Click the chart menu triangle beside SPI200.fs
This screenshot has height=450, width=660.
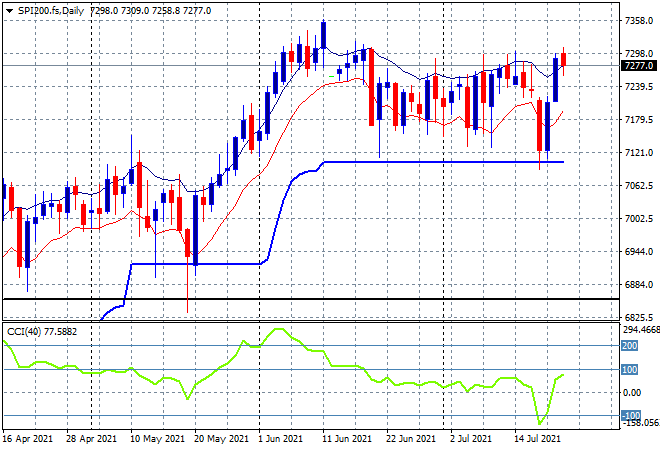click(x=9, y=11)
